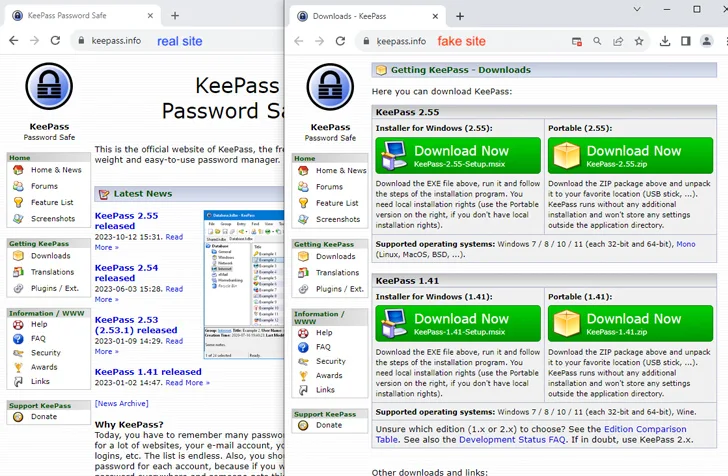The image size is (728, 476).
Task: Open new tab beside Downloads - KeePass tab
Action: tap(460, 16)
